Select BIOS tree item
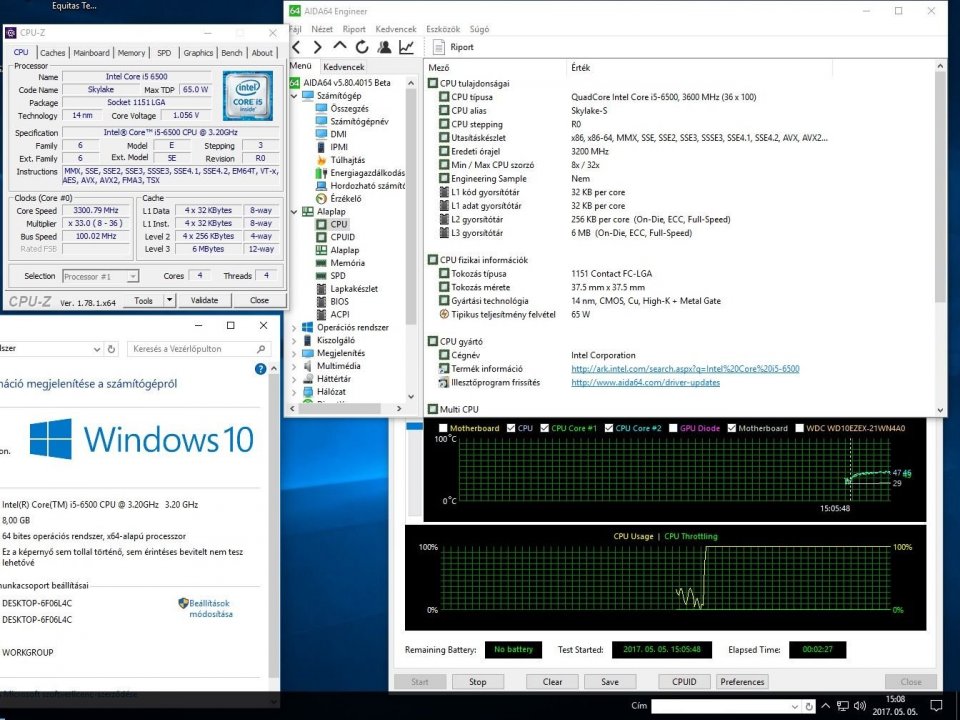960x720 pixels. coord(339,301)
